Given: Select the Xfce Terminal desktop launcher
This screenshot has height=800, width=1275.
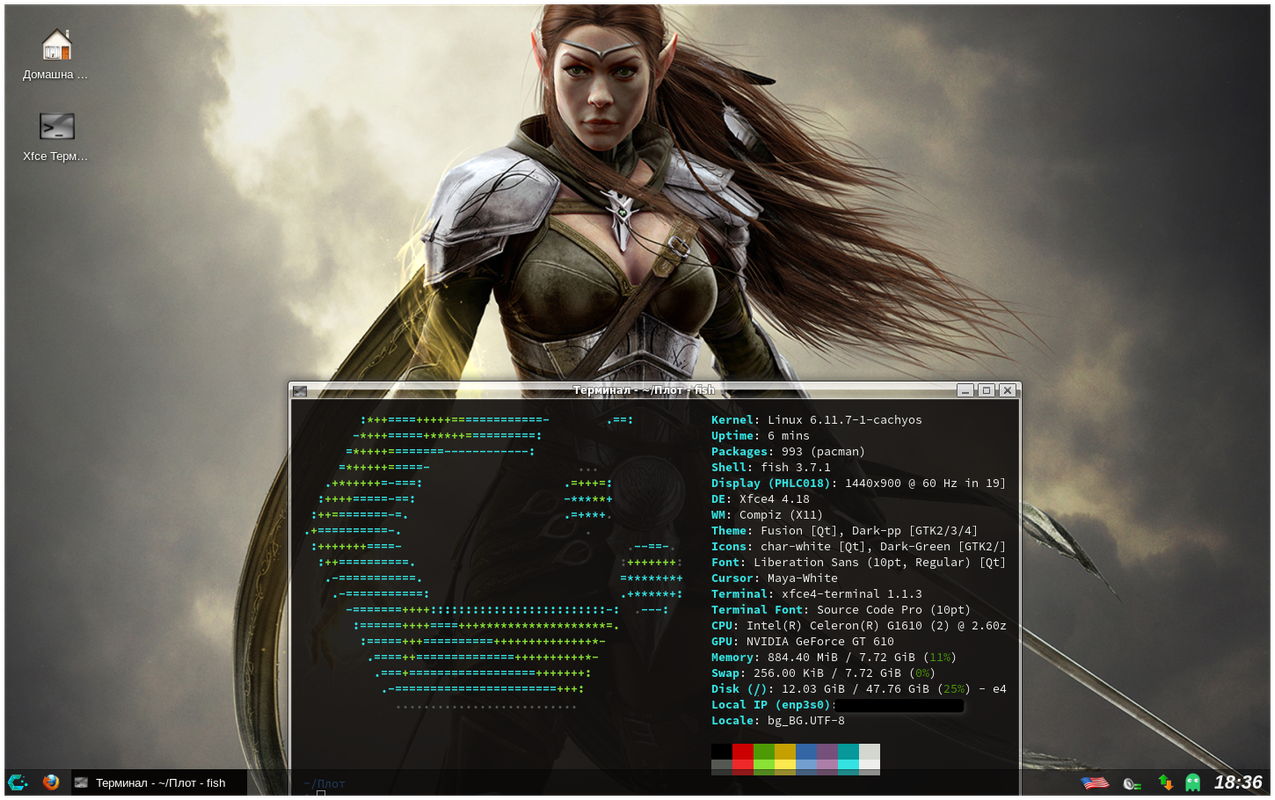Looking at the screenshot, I should (56, 136).
